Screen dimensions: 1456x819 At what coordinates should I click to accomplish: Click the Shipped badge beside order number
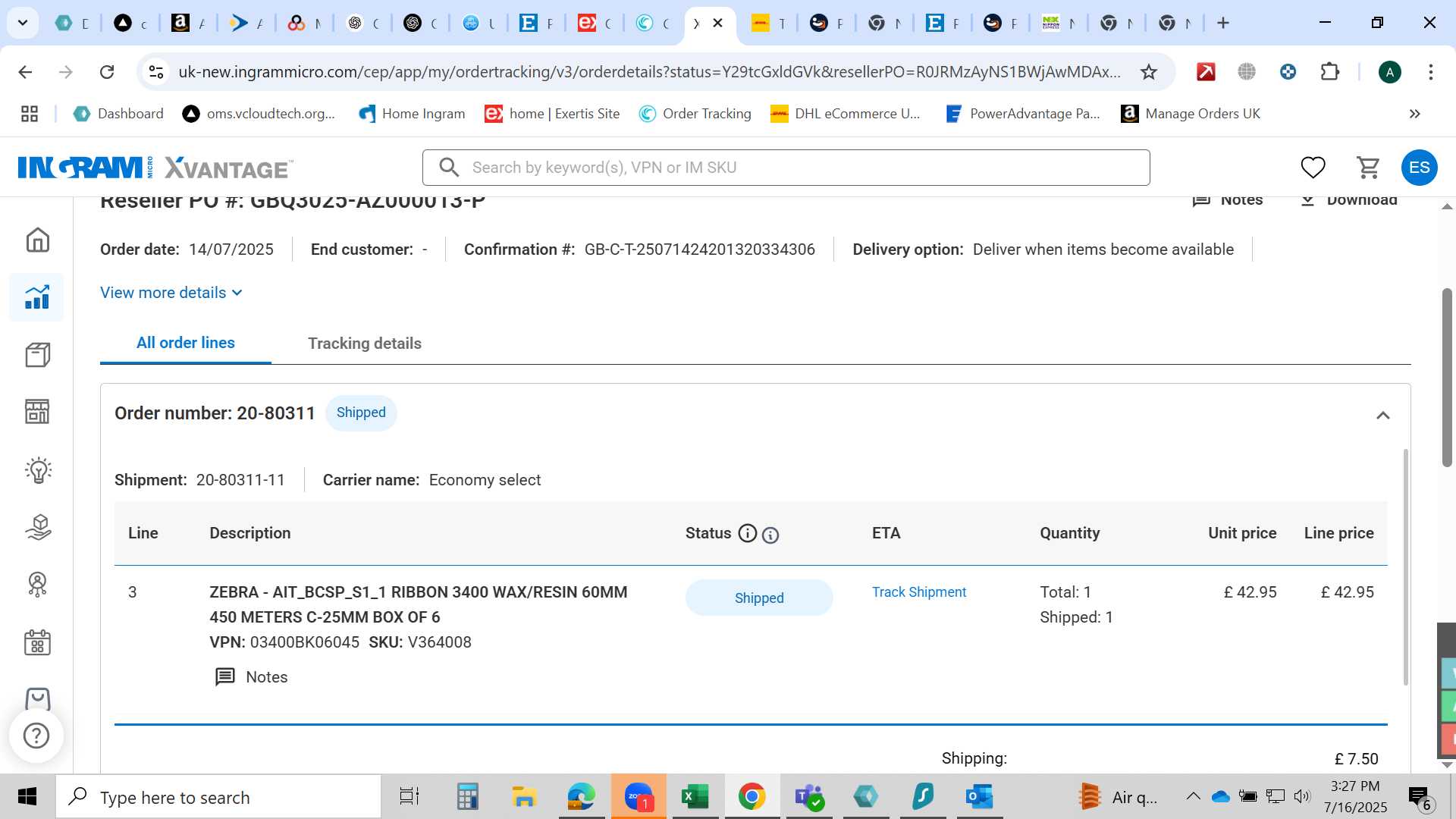coord(361,413)
